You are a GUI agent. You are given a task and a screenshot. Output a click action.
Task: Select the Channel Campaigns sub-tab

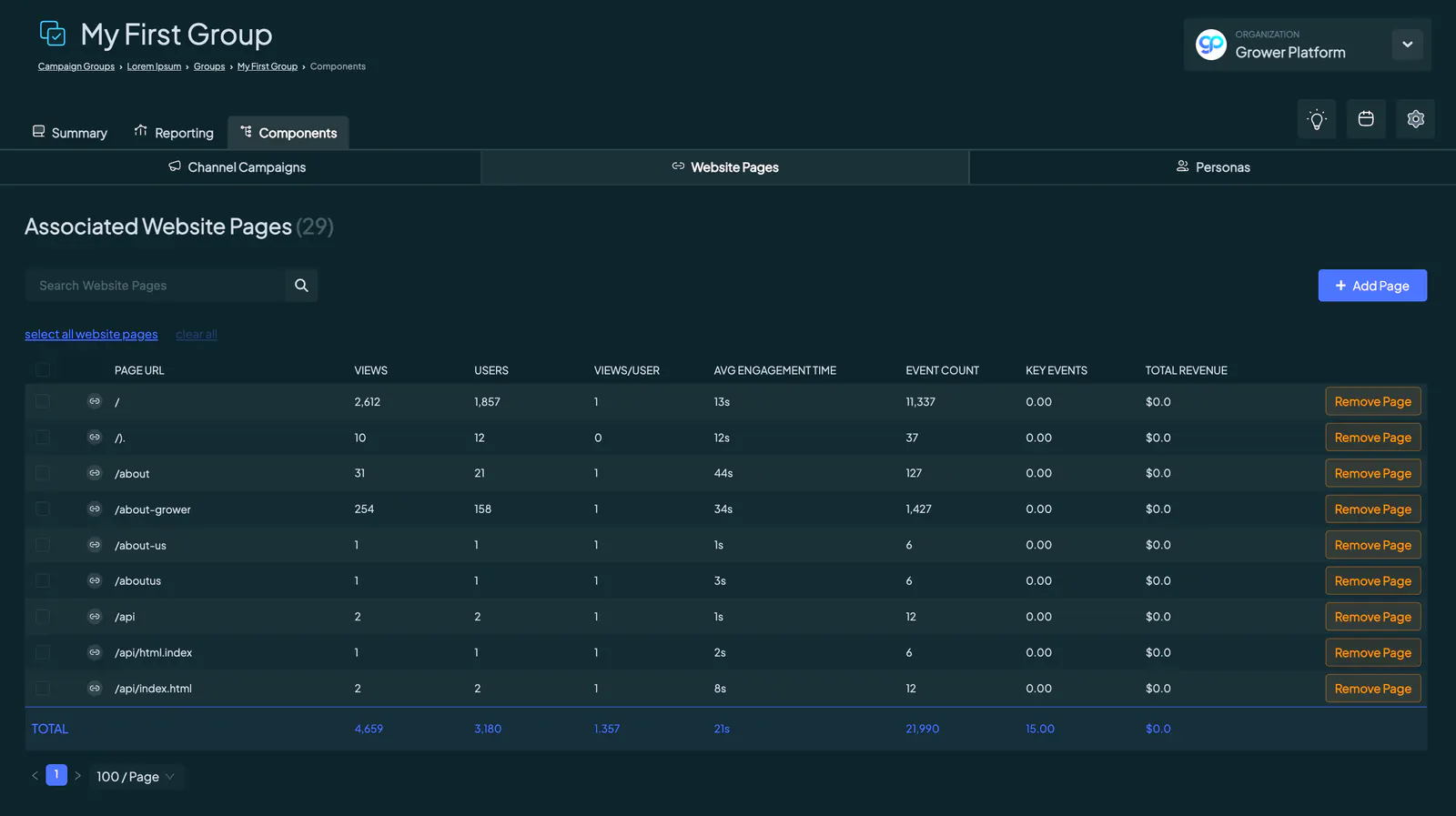coord(238,167)
